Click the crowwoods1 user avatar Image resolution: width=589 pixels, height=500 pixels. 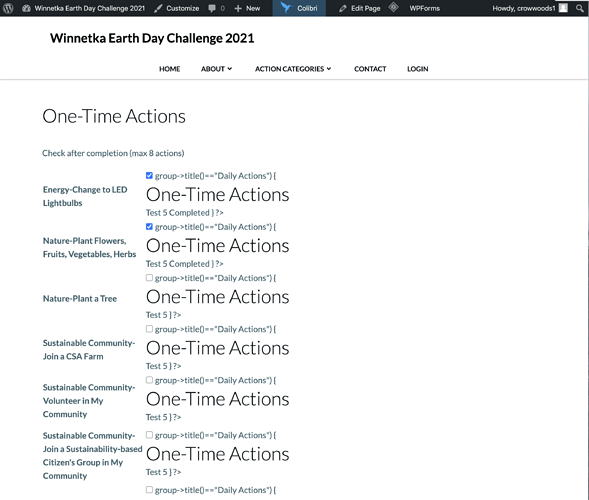click(x=563, y=8)
